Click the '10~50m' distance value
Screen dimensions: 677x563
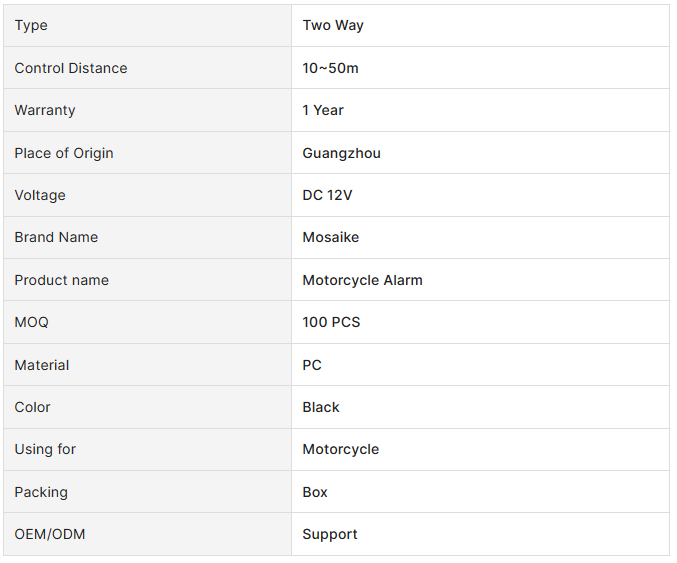coord(330,68)
